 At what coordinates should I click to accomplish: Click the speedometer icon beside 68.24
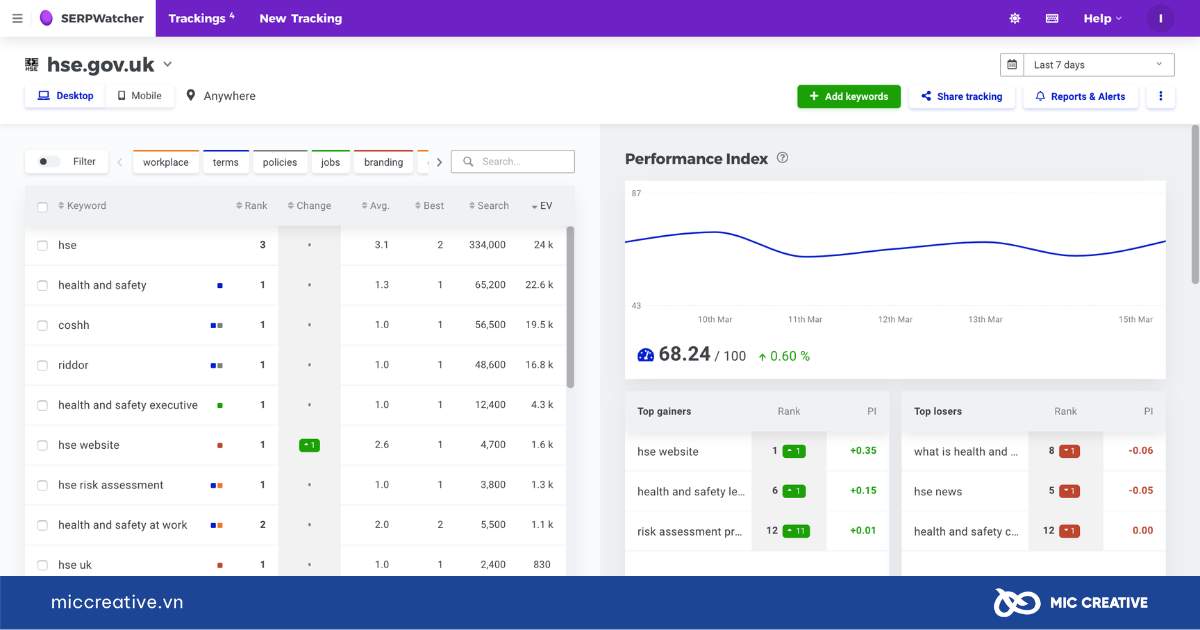pos(645,354)
